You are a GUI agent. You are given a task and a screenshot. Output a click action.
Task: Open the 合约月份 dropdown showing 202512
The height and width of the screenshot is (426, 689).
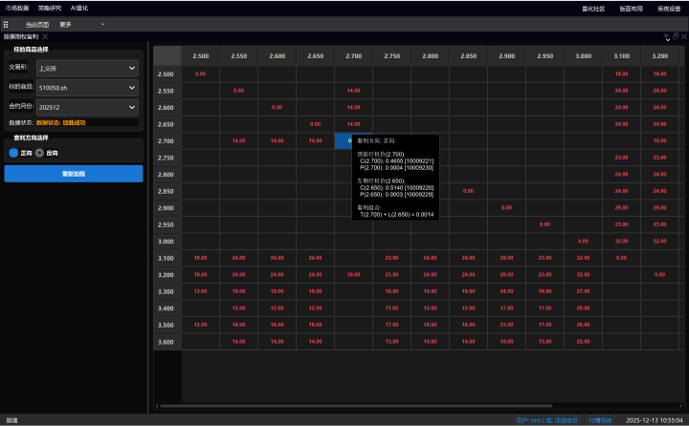click(x=85, y=106)
